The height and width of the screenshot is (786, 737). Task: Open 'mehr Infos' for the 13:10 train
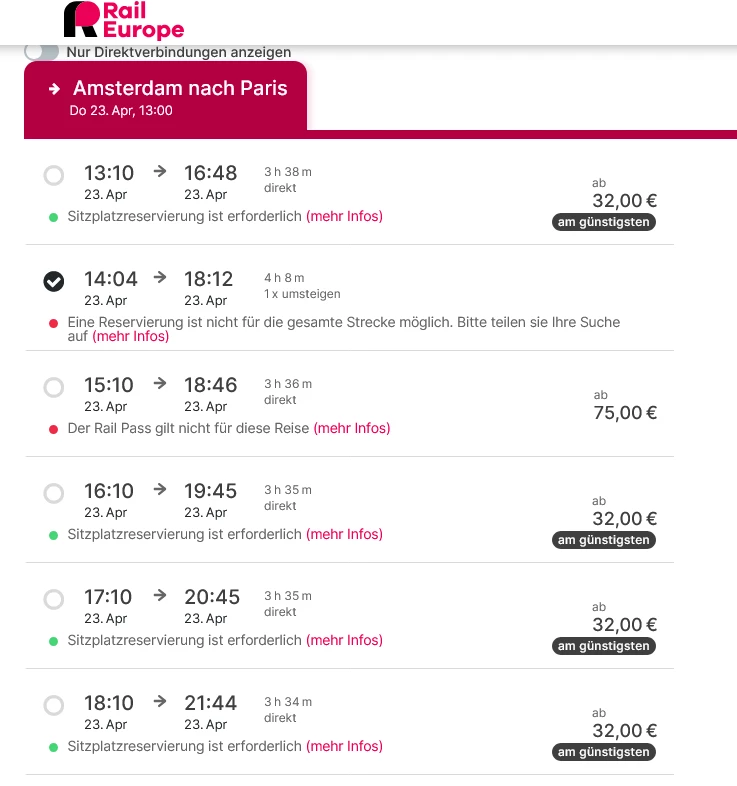click(344, 216)
